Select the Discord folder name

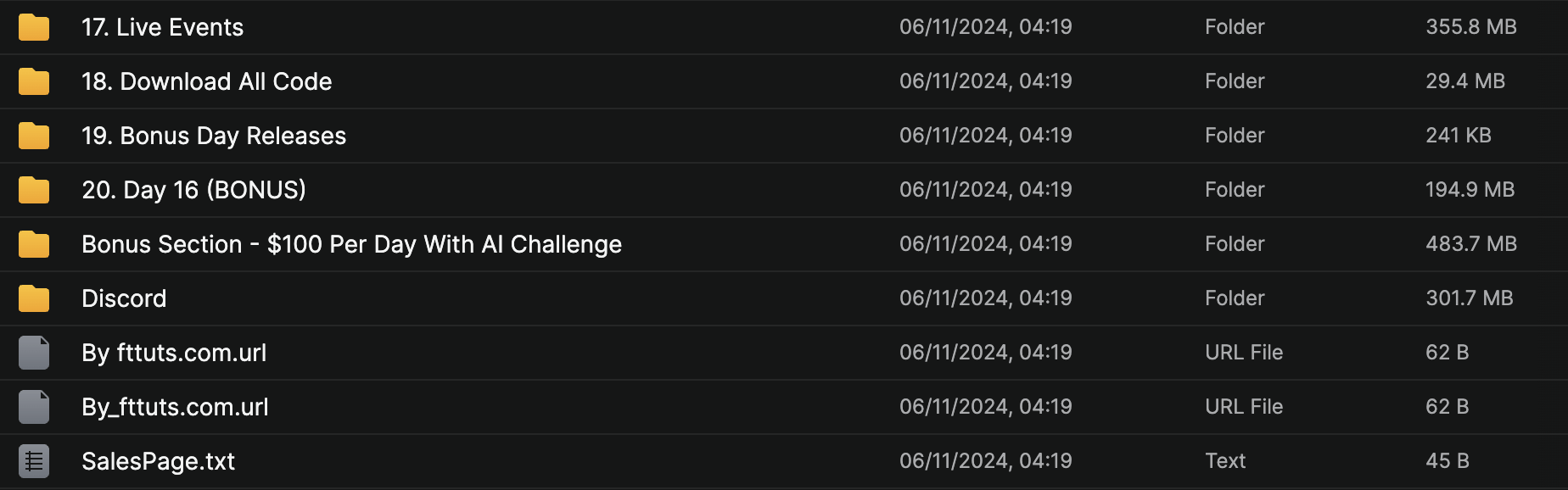point(124,298)
